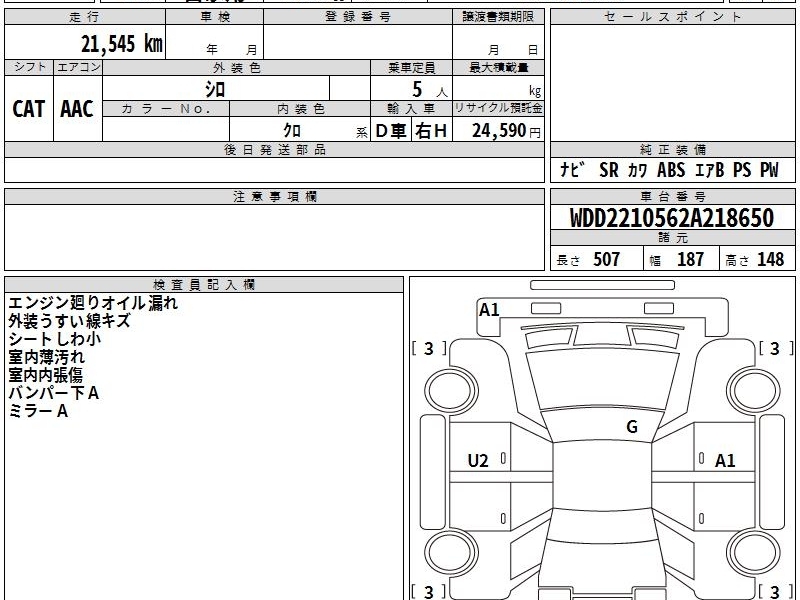Select the height value 148
This screenshot has height=600, width=800.
tap(770, 260)
